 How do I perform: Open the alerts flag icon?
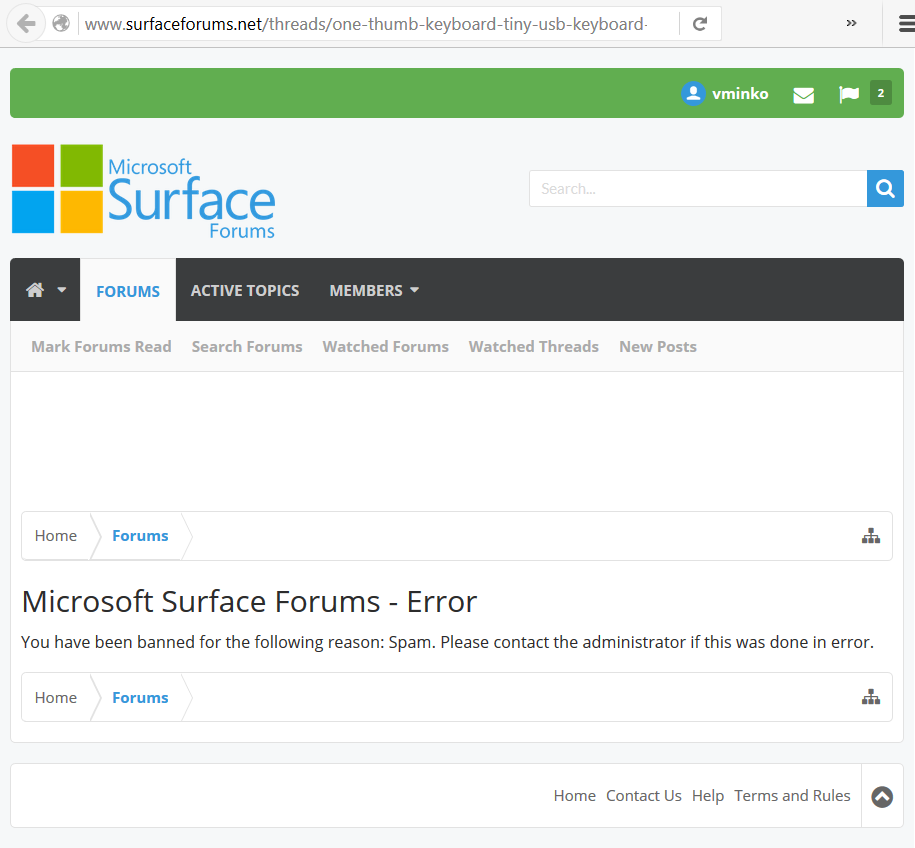pyautogui.click(x=849, y=94)
